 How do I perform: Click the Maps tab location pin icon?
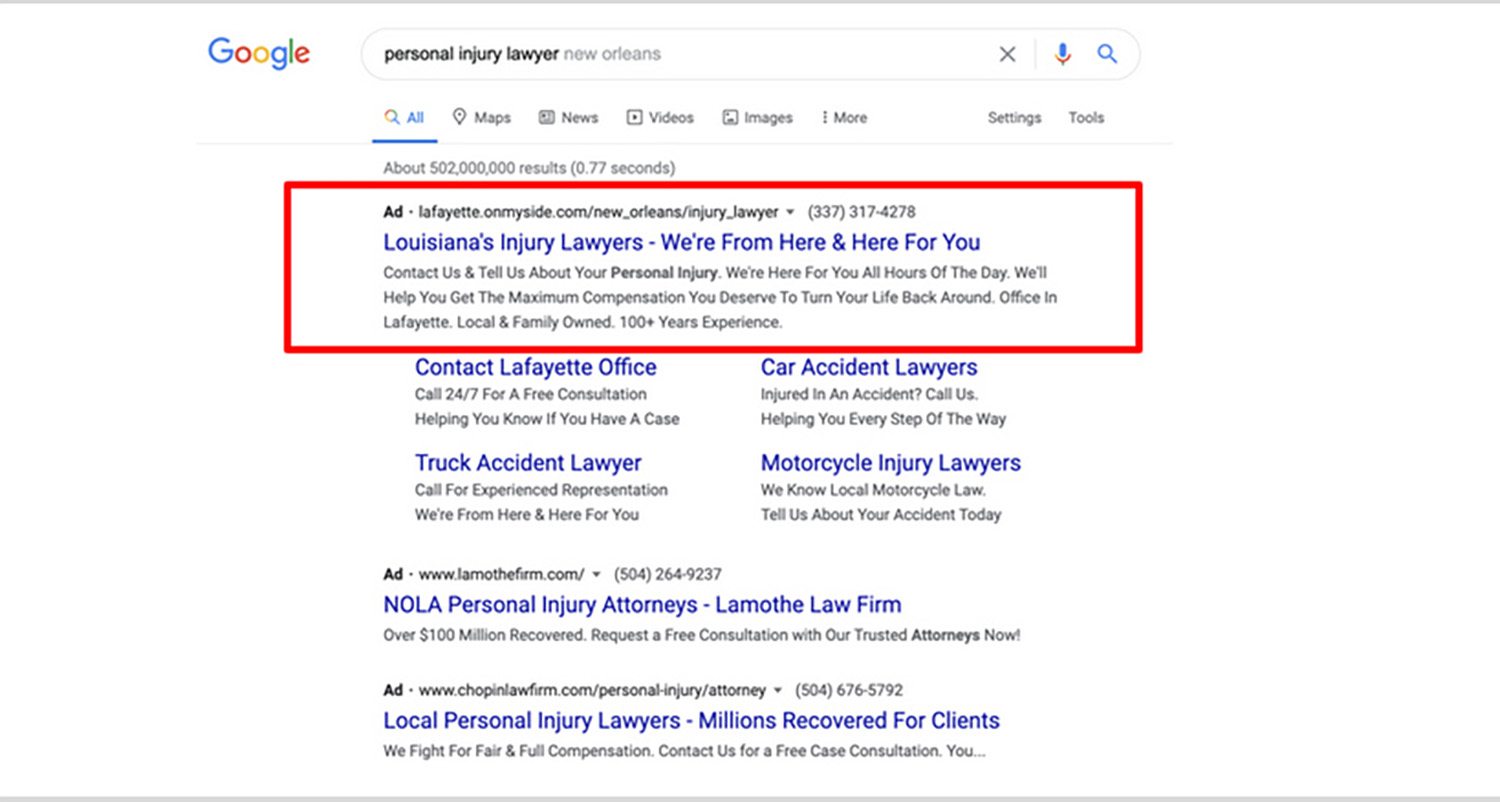459,117
